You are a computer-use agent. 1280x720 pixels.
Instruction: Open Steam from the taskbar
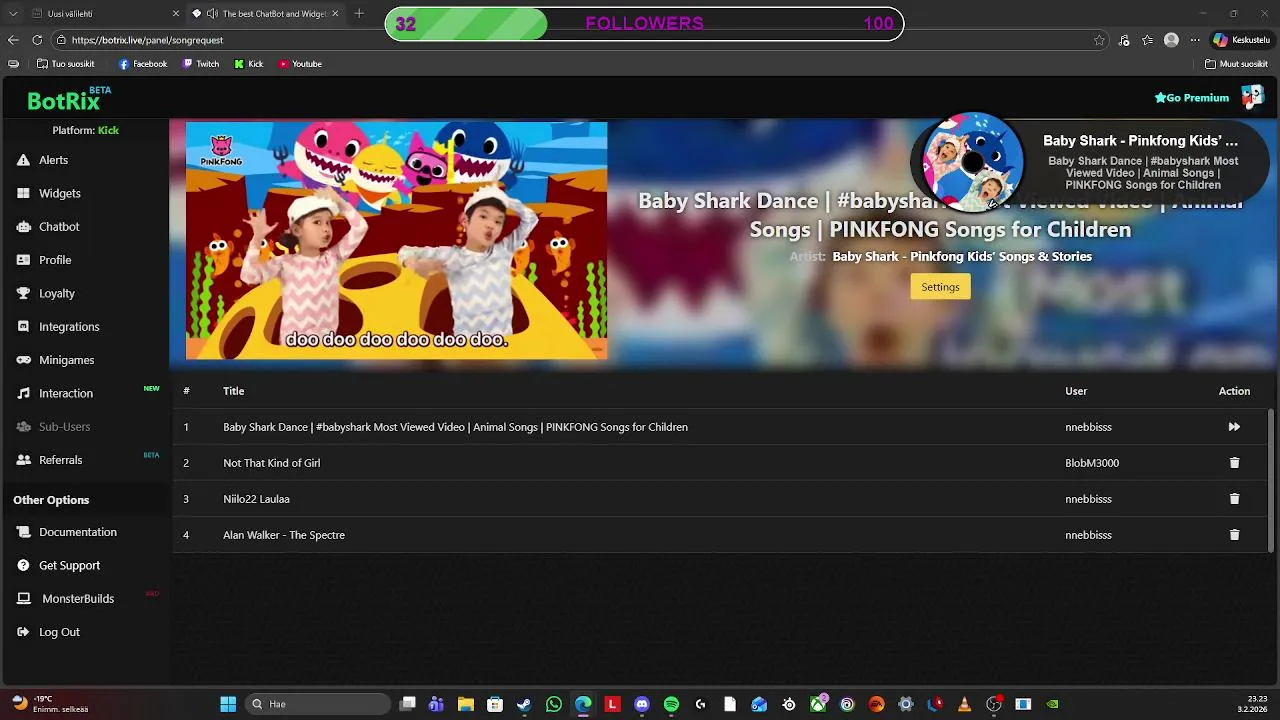tap(524, 704)
